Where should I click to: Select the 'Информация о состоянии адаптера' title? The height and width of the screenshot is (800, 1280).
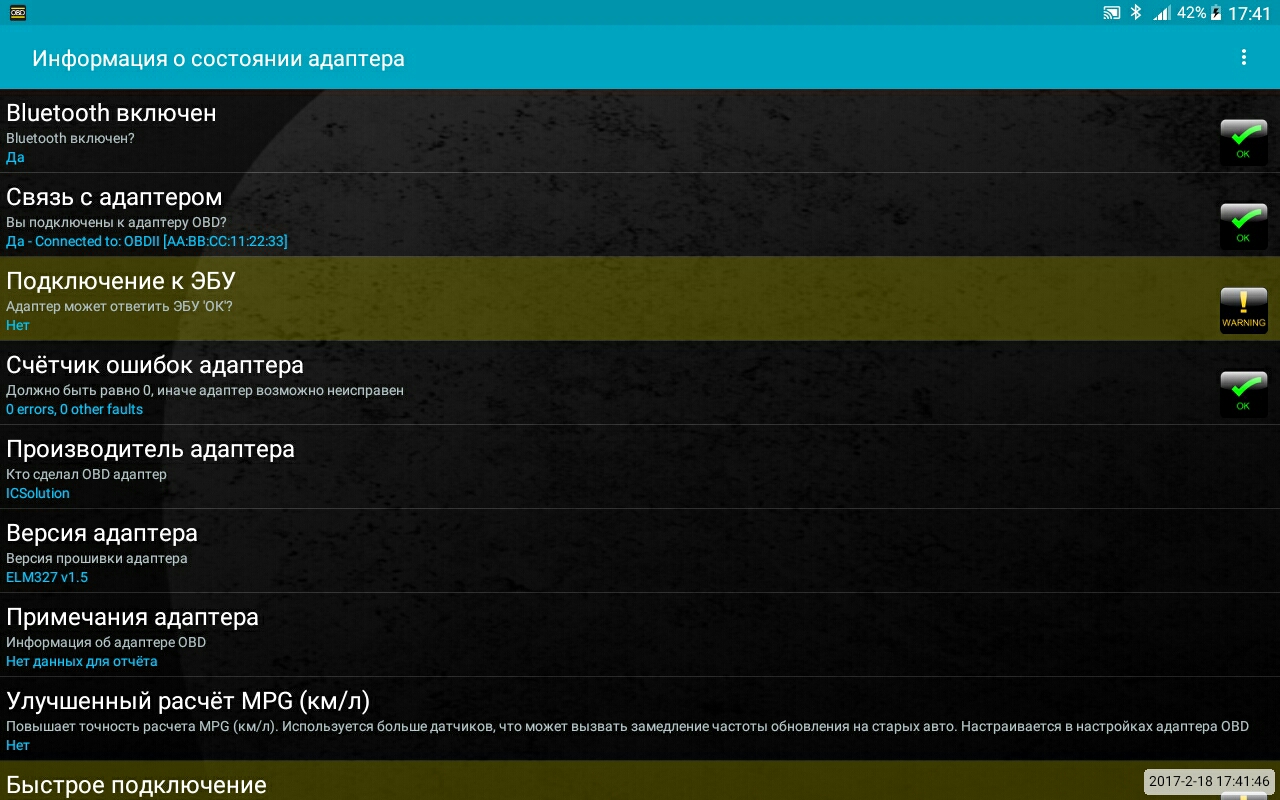[218, 58]
